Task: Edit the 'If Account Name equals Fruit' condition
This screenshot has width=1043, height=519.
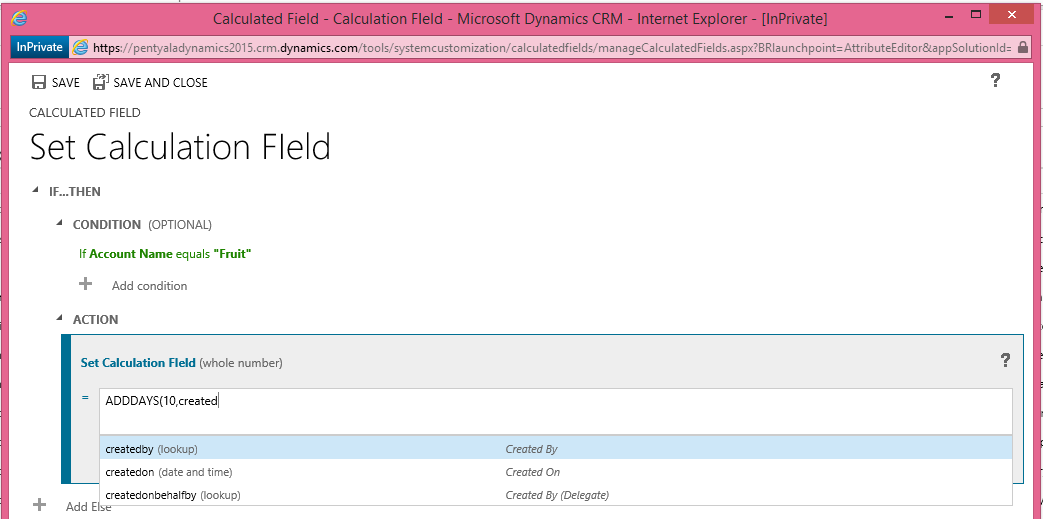Action: click(165, 254)
